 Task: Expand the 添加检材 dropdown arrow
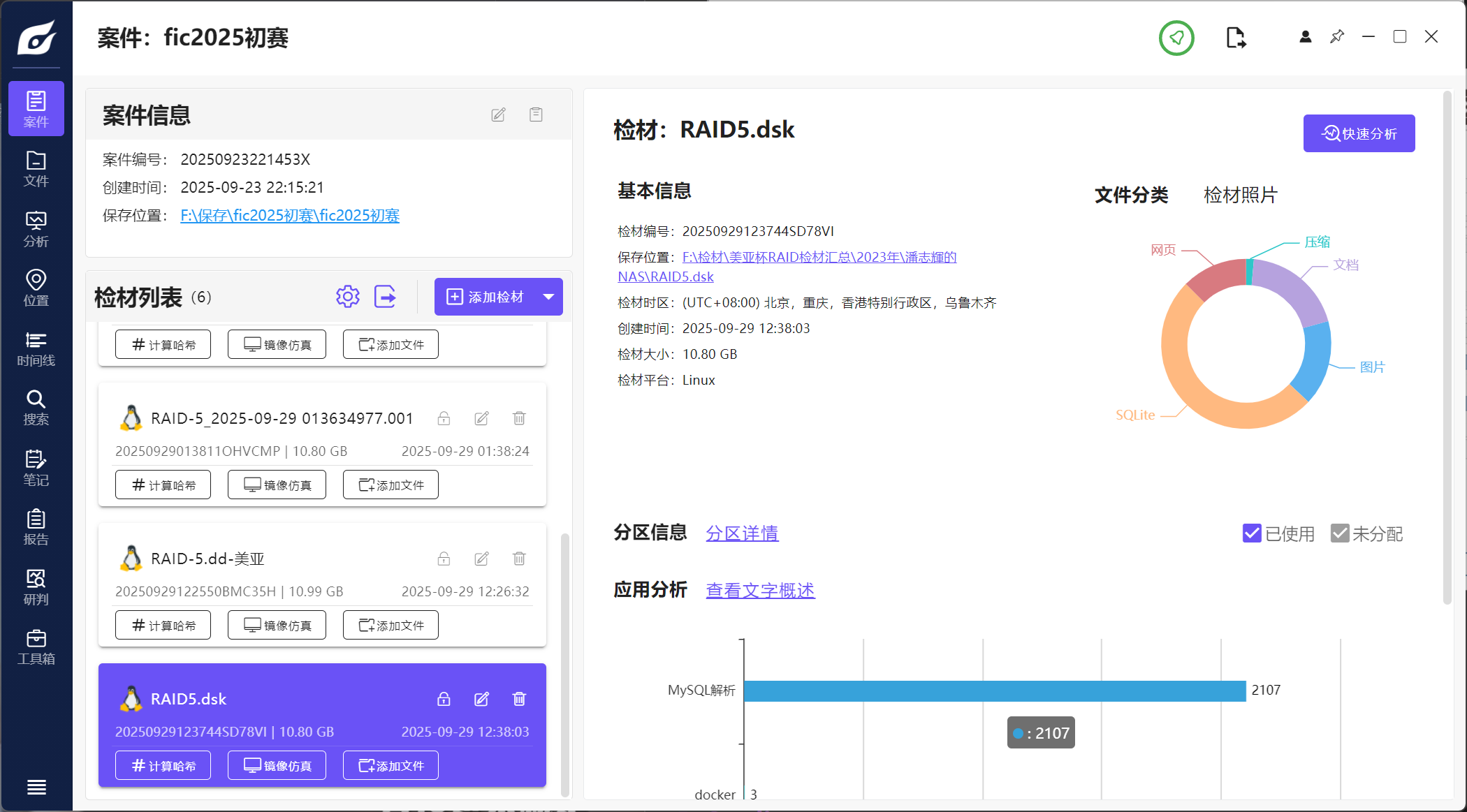pyautogui.click(x=549, y=297)
